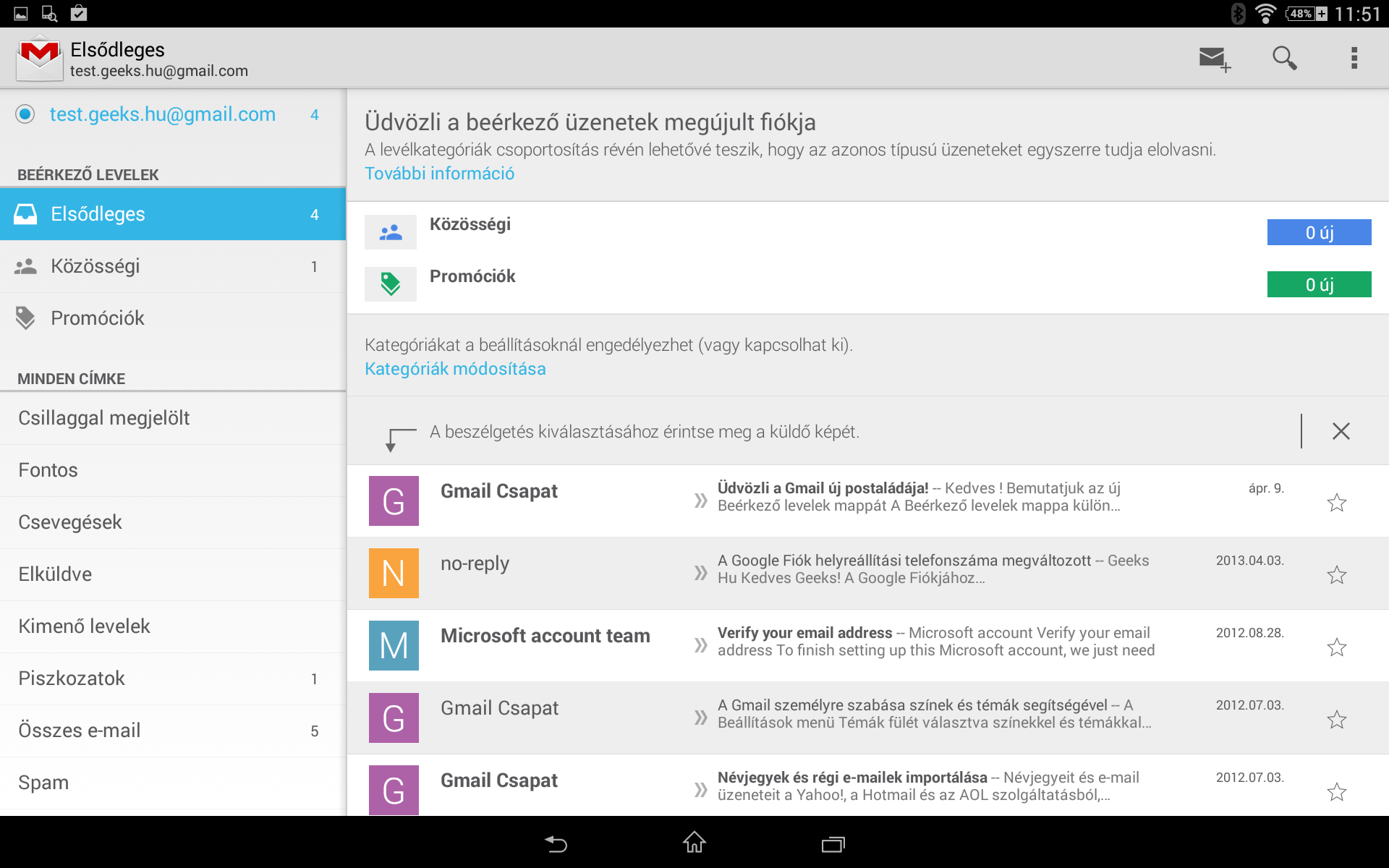Select the Névjegyek és régi e-mailek sender avatar
This screenshot has height=868, width=1389.
(394, 790)
